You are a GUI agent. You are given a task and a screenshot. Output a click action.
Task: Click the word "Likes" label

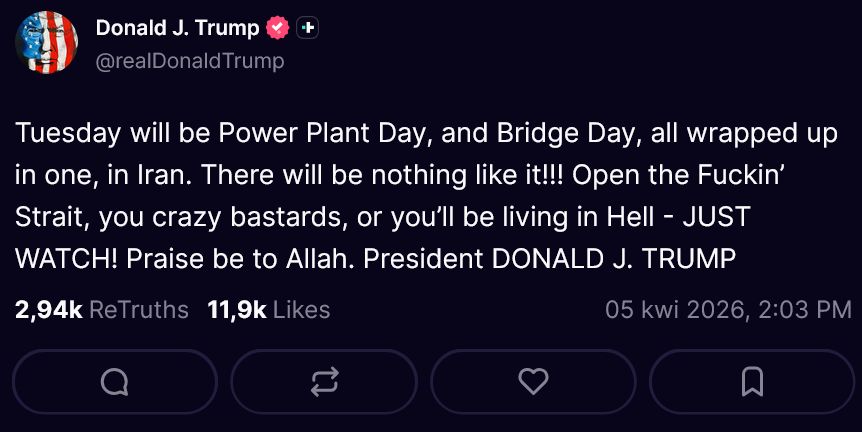click(300, 310)
